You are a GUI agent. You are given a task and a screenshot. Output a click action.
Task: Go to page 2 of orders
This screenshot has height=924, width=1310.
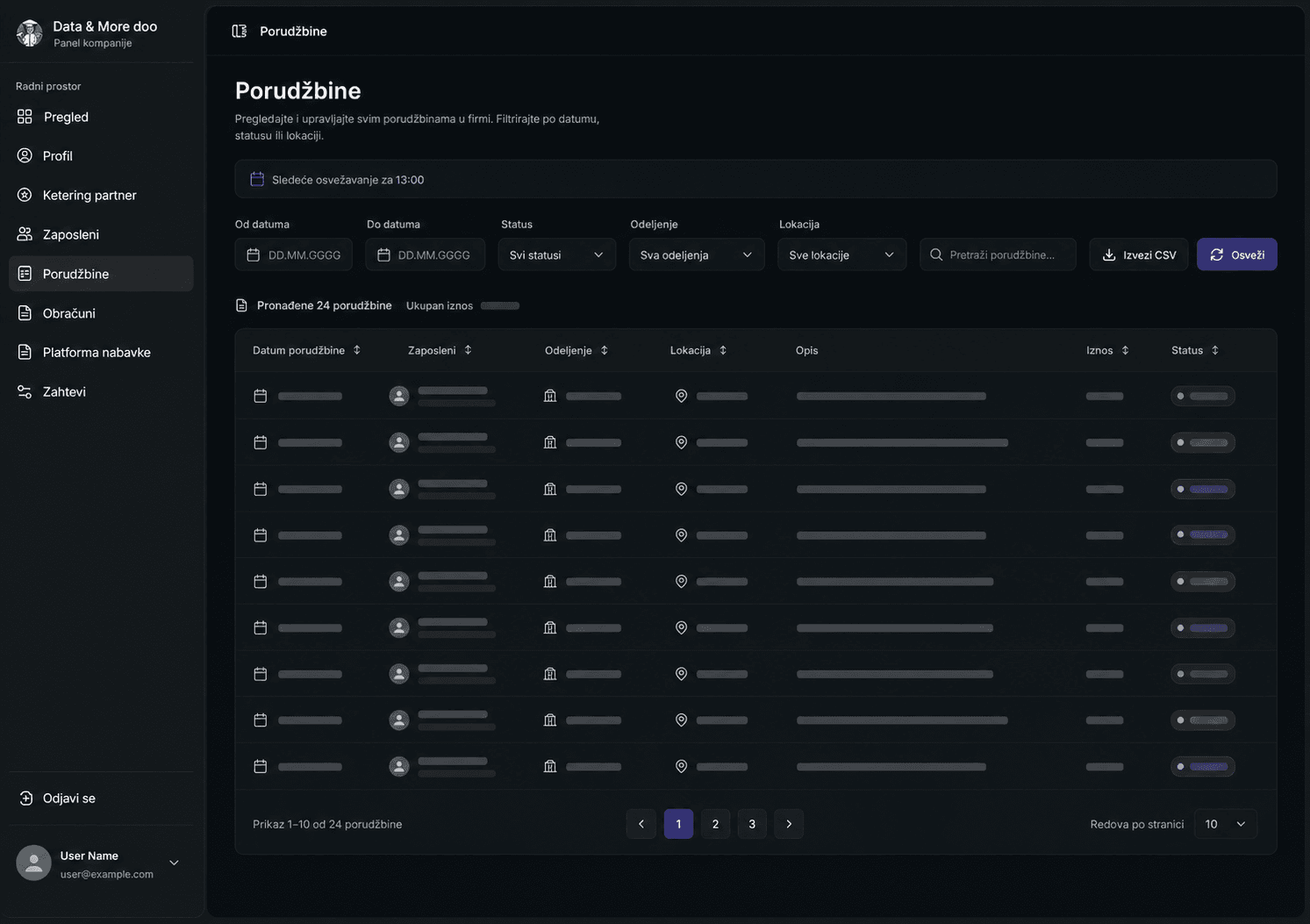pyautogui.click(x=715, y=824)
